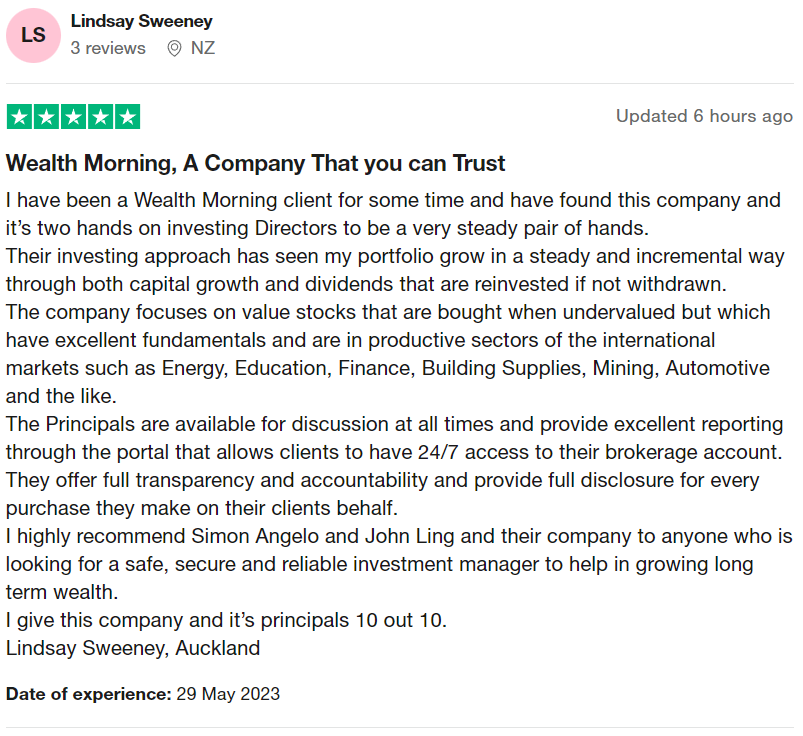Click the NZ country label
This screenshot has height=736, width=803.
coord(203,48)
